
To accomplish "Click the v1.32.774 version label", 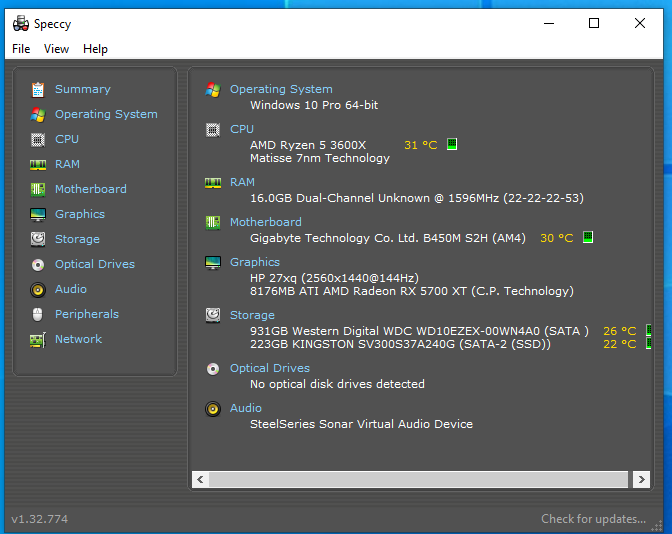I will click(39, 519).
